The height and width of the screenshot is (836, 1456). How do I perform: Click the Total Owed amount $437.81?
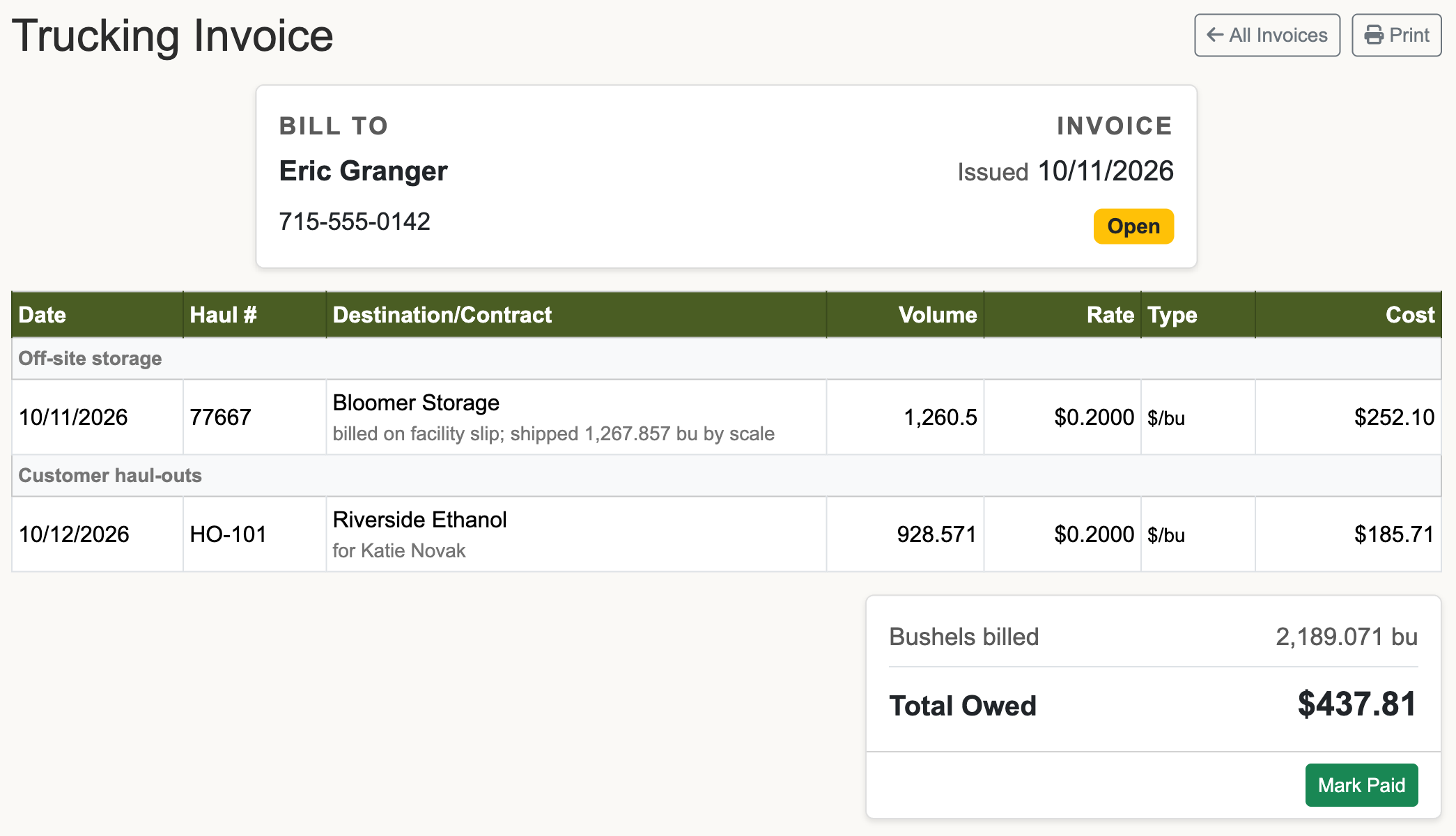[x=1357, y=704]
